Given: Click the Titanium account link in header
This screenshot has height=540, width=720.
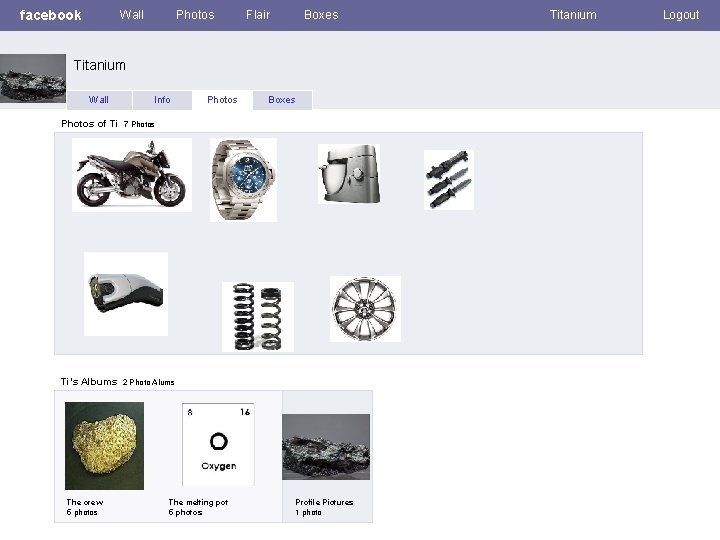Looking at the screenshot, I should tap(573, 15).
